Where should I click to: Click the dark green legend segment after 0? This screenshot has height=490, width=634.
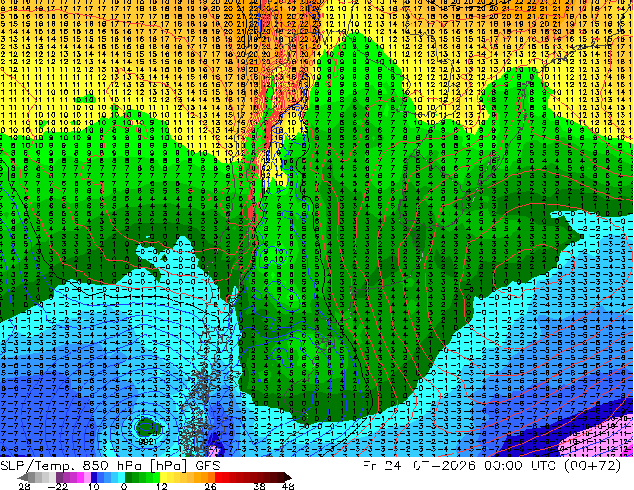pyautogui.click(x=129, y=477)
